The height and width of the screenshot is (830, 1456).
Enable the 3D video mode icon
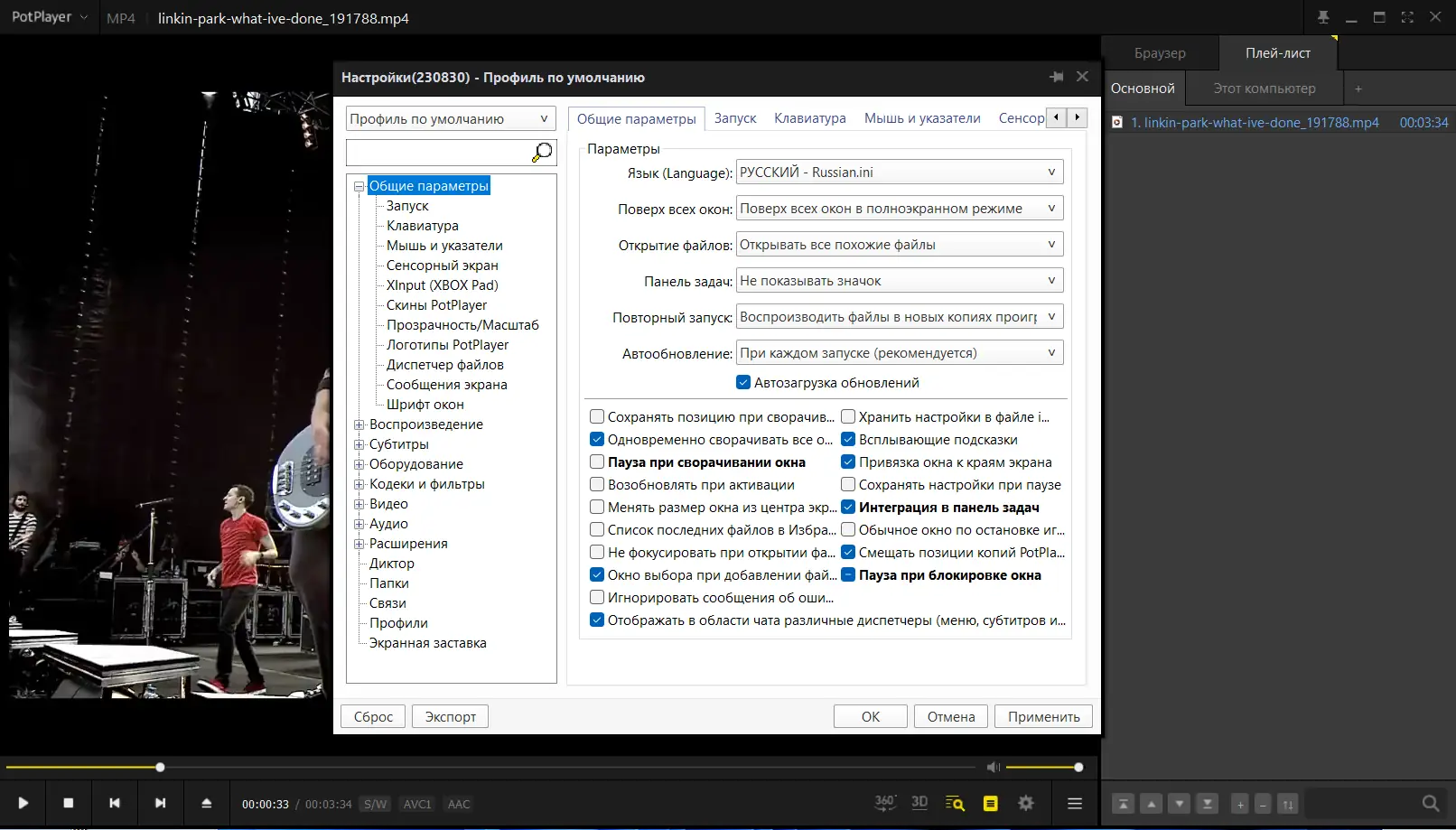919,803
